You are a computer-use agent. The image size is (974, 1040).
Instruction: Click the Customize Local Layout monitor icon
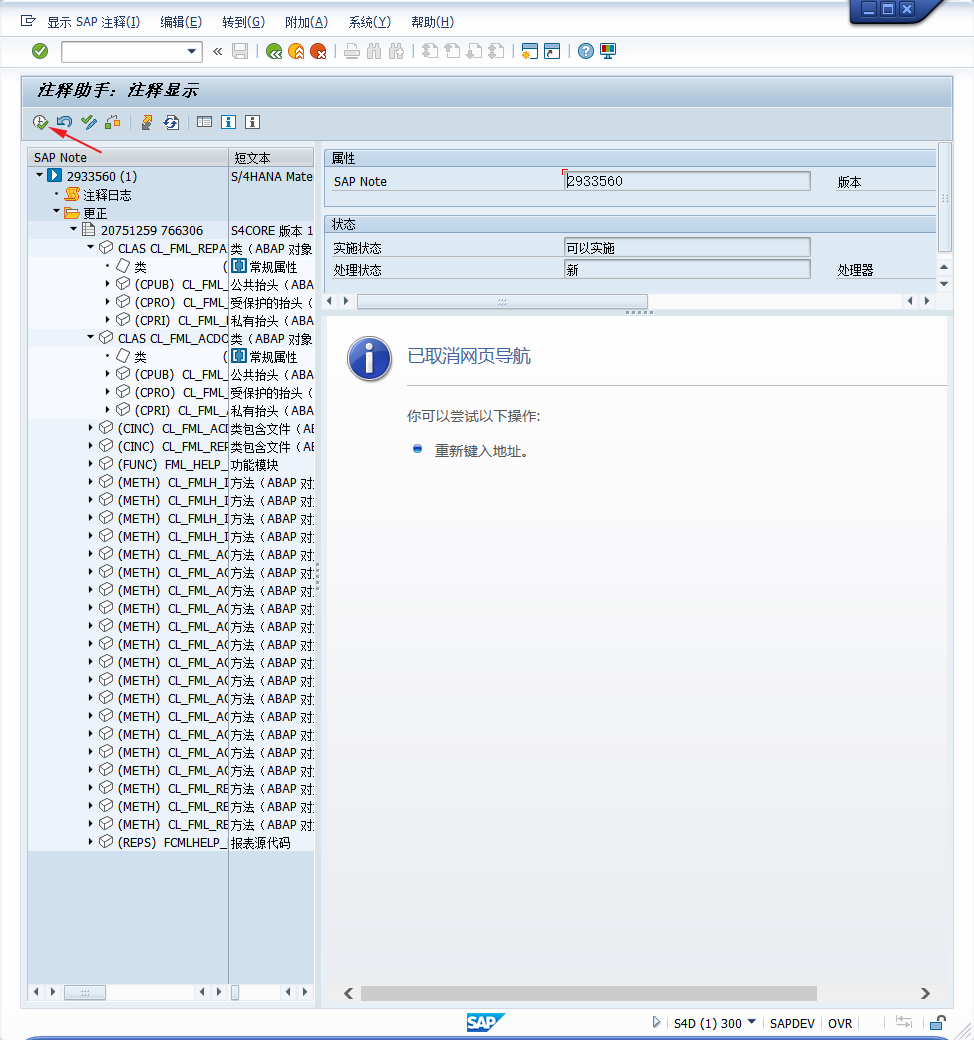pos(608,51)
